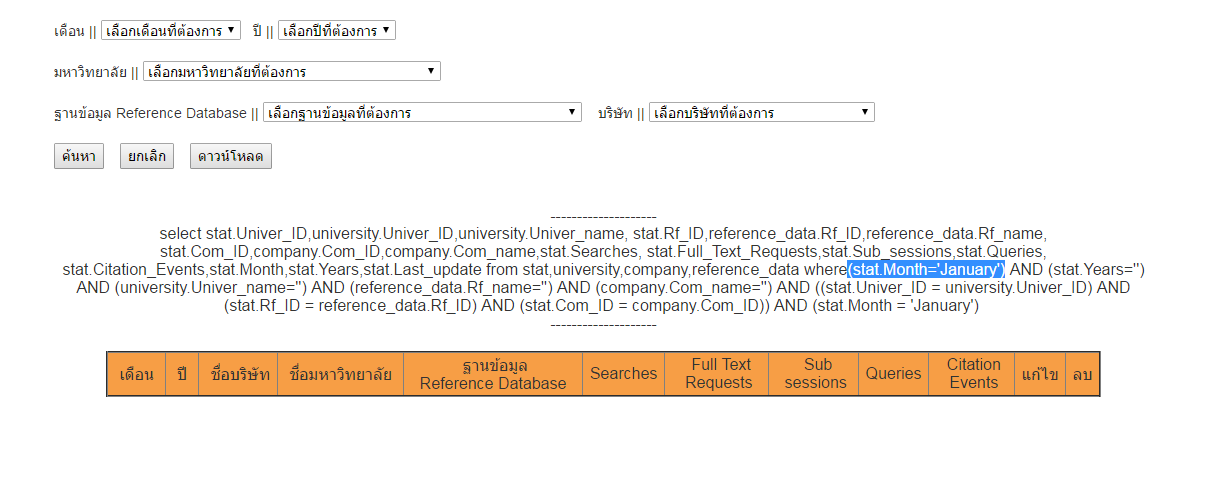Image resolution: width=1215 pixels, height=483 pixels.
Task: Open the month (เดือน) dropdown
Action: point(170,31)
